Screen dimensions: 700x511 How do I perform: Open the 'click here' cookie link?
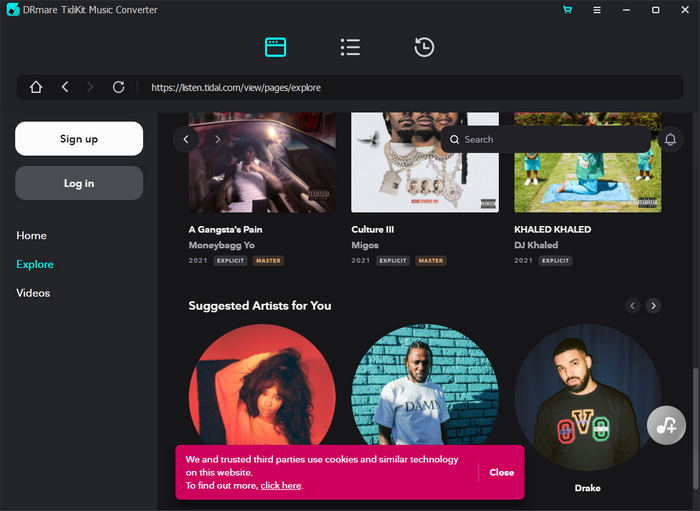281,486
